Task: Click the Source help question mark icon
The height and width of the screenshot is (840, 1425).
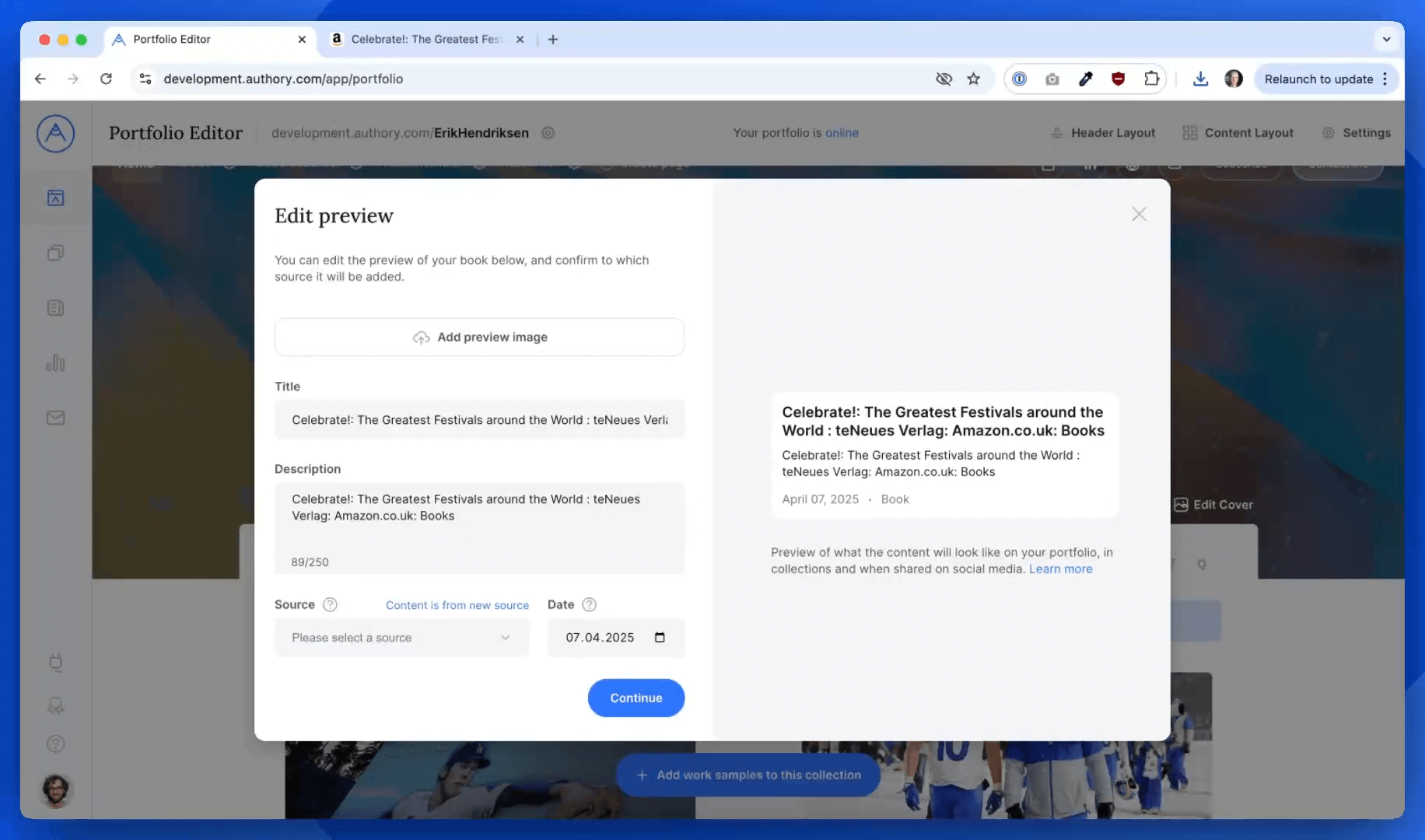Action: pos(330,604)
